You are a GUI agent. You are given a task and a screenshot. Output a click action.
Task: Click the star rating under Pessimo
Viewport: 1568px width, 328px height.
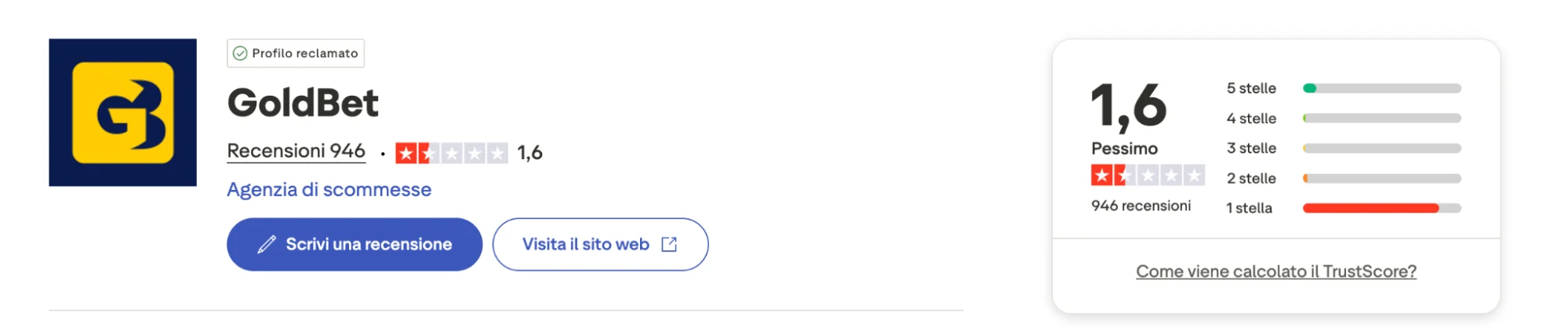1148,175
